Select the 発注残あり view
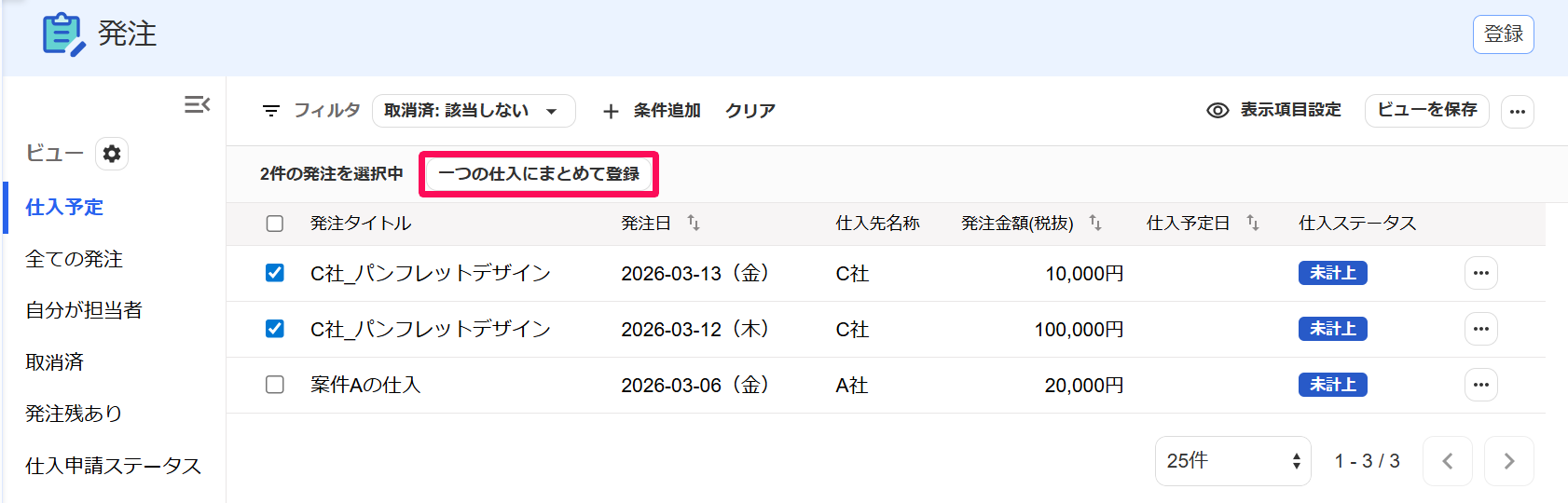The width and height of the screenshot is (1568, 503). [x=75, y=414]
